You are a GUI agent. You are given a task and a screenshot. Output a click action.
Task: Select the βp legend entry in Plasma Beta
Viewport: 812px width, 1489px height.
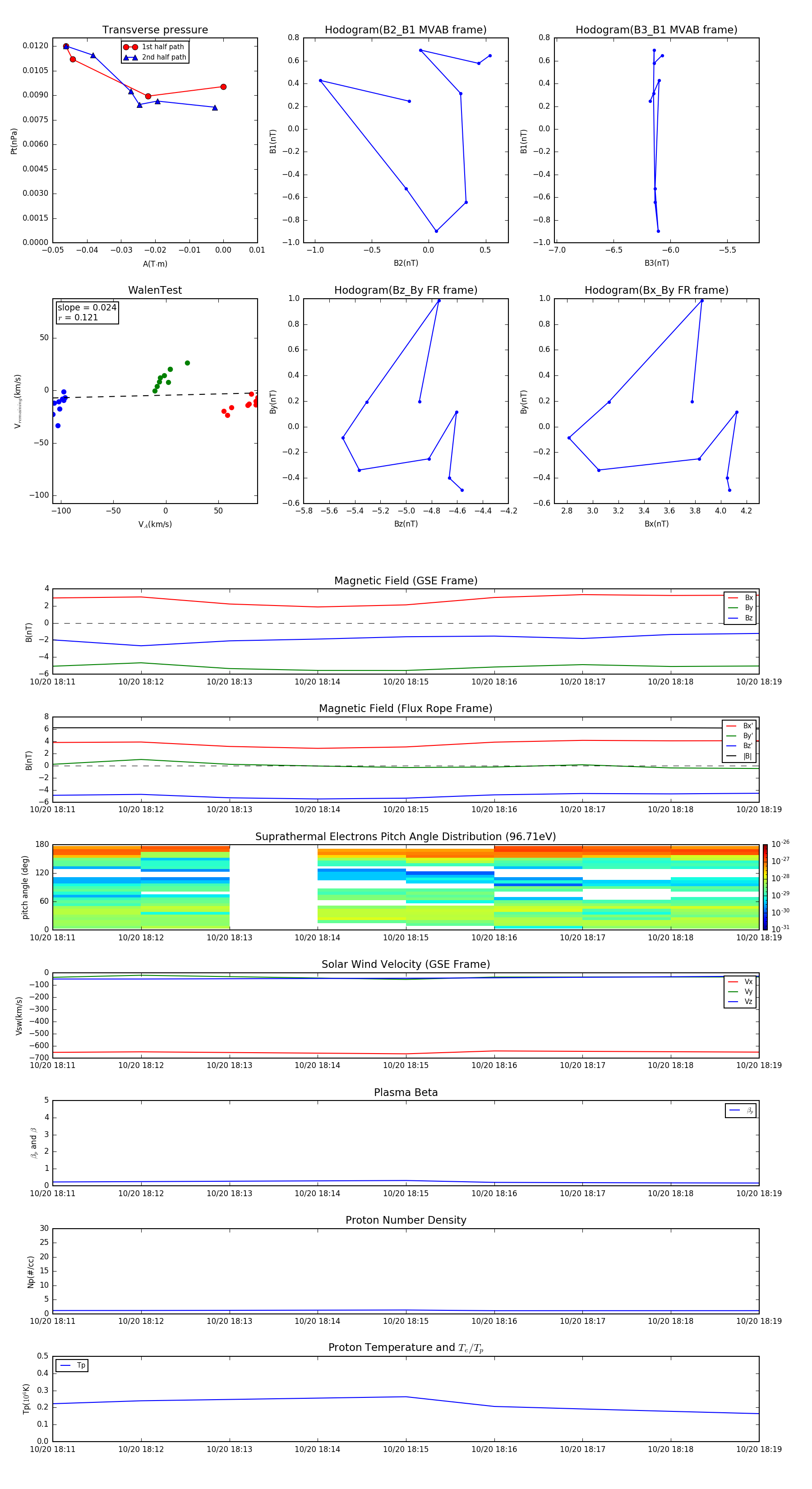point(741,1110)
